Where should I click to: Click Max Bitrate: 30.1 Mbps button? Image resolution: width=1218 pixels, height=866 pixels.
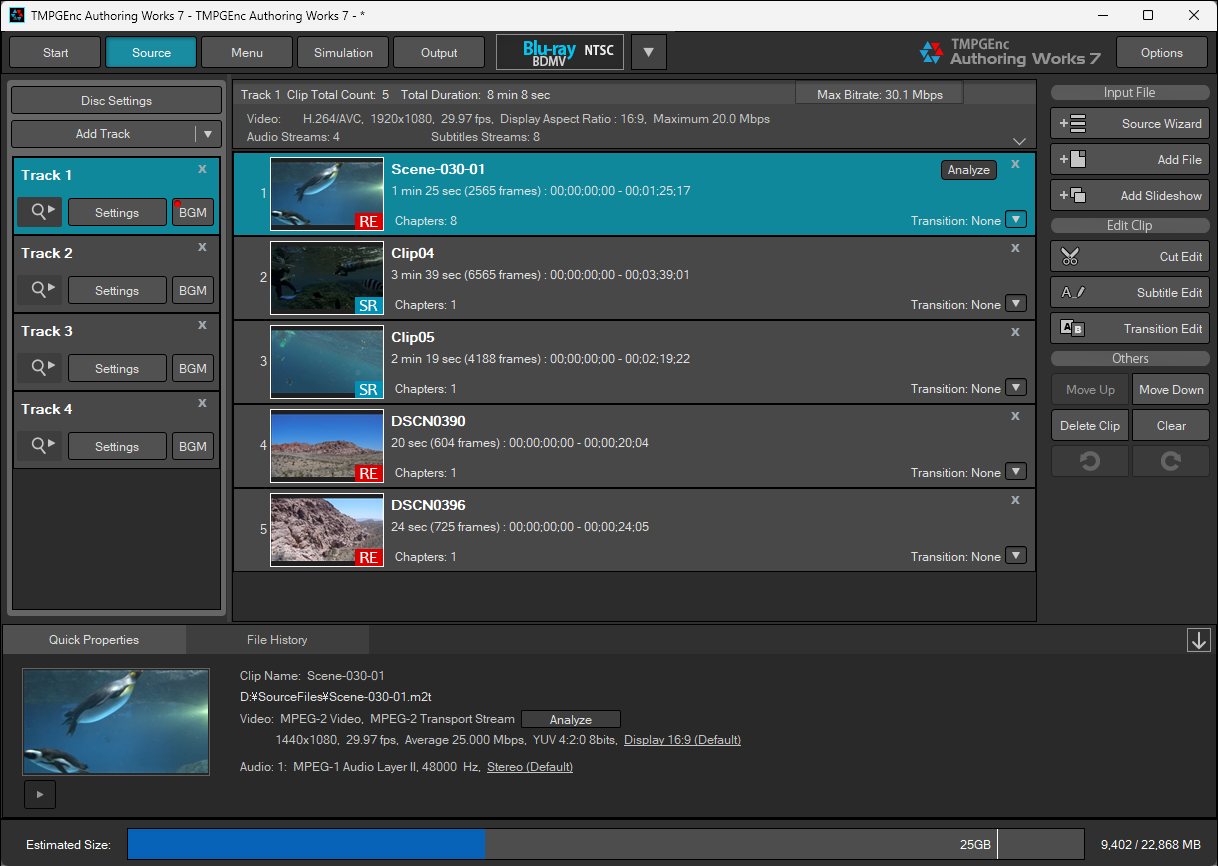[880, 94]
